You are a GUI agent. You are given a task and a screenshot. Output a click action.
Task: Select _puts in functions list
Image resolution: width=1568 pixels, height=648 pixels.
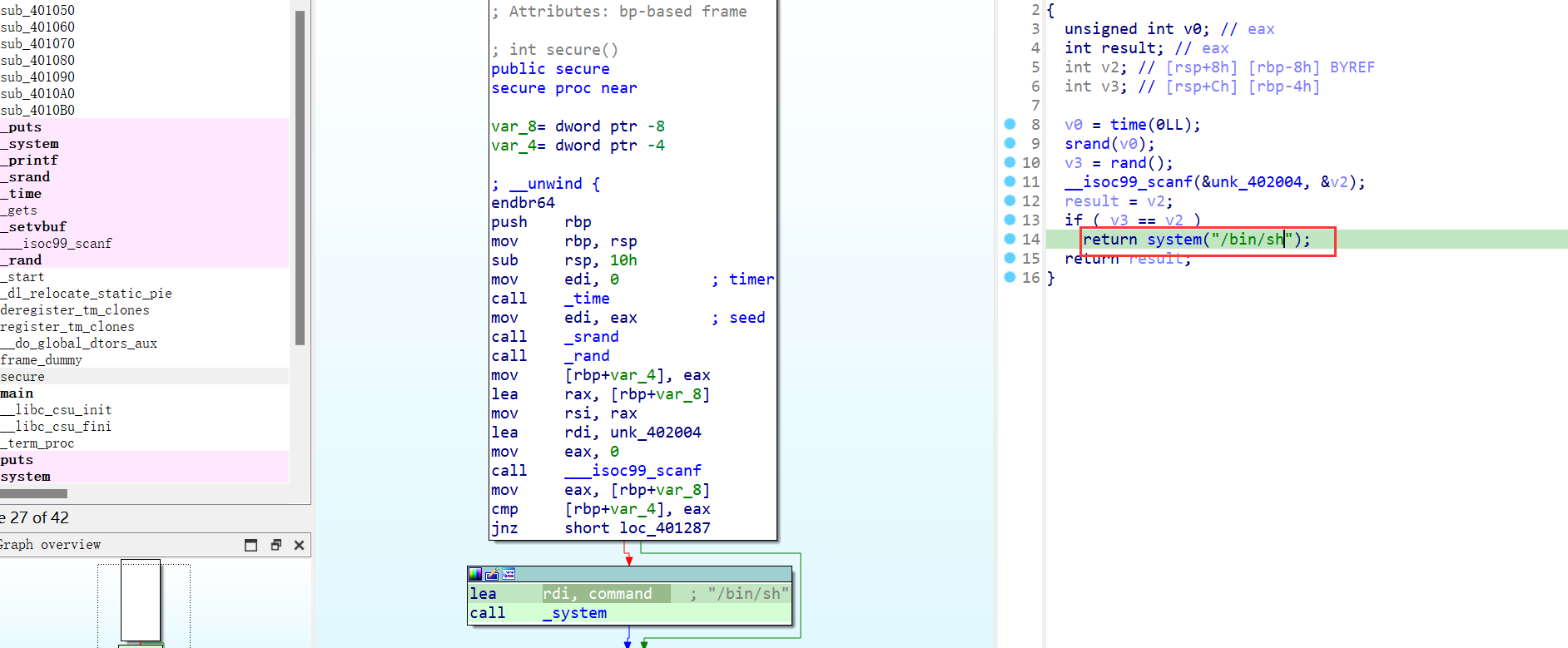pyautogui.click(x=144, y=126)
